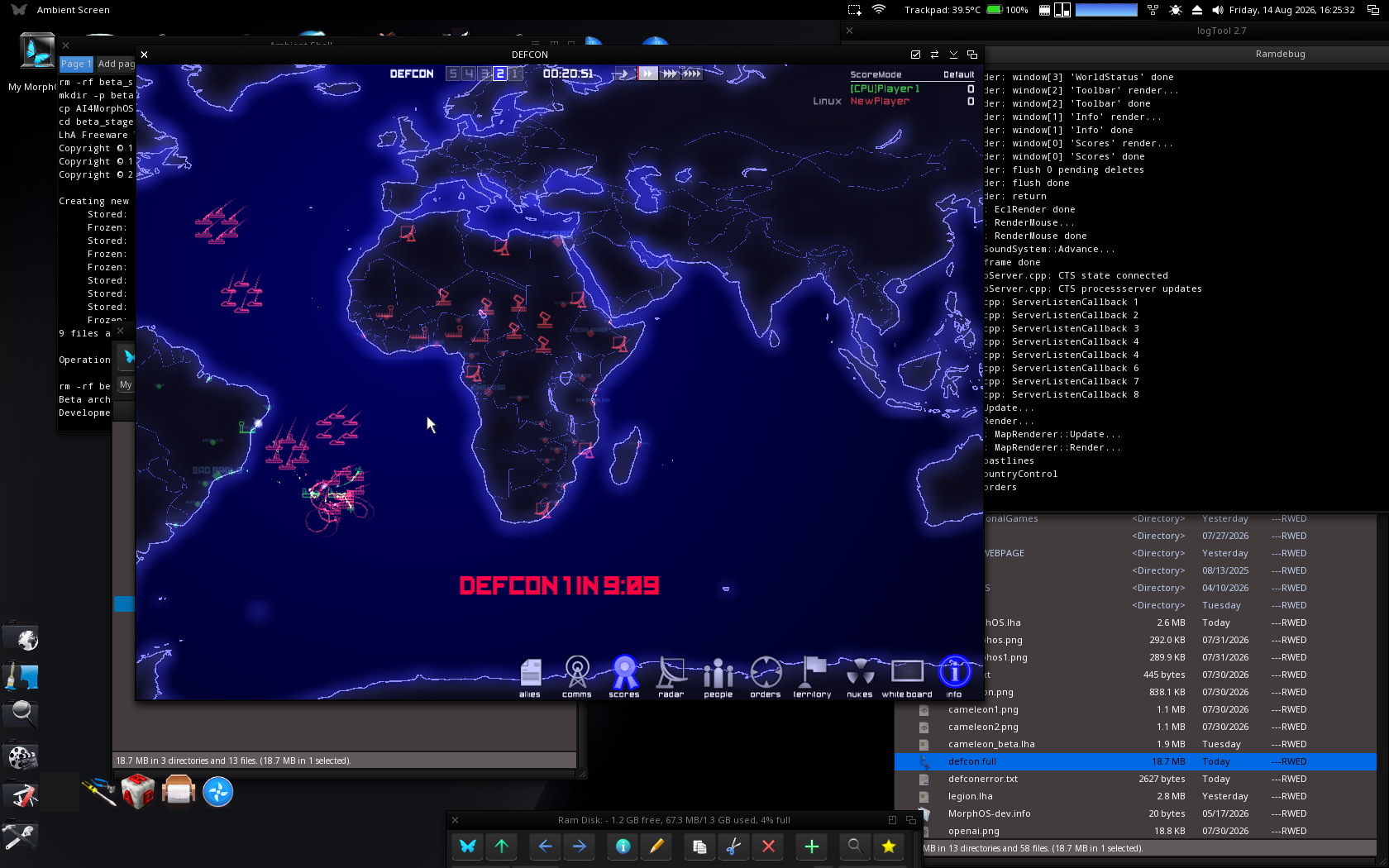
Task: Set game speed to real-time single arrow
Action: (x=625, y=74)
